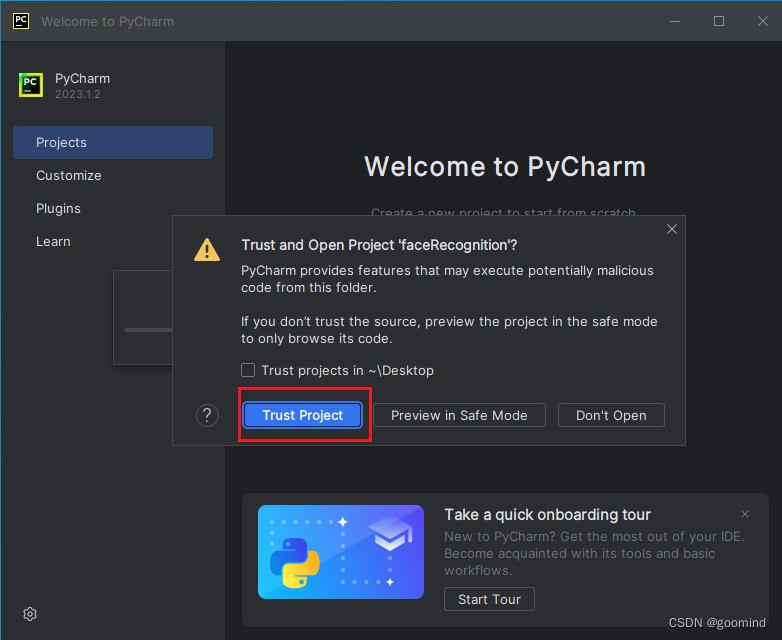Click the PyCharm 2023.1.2 product logo
The image size is (782, 640).
point(31,85)
